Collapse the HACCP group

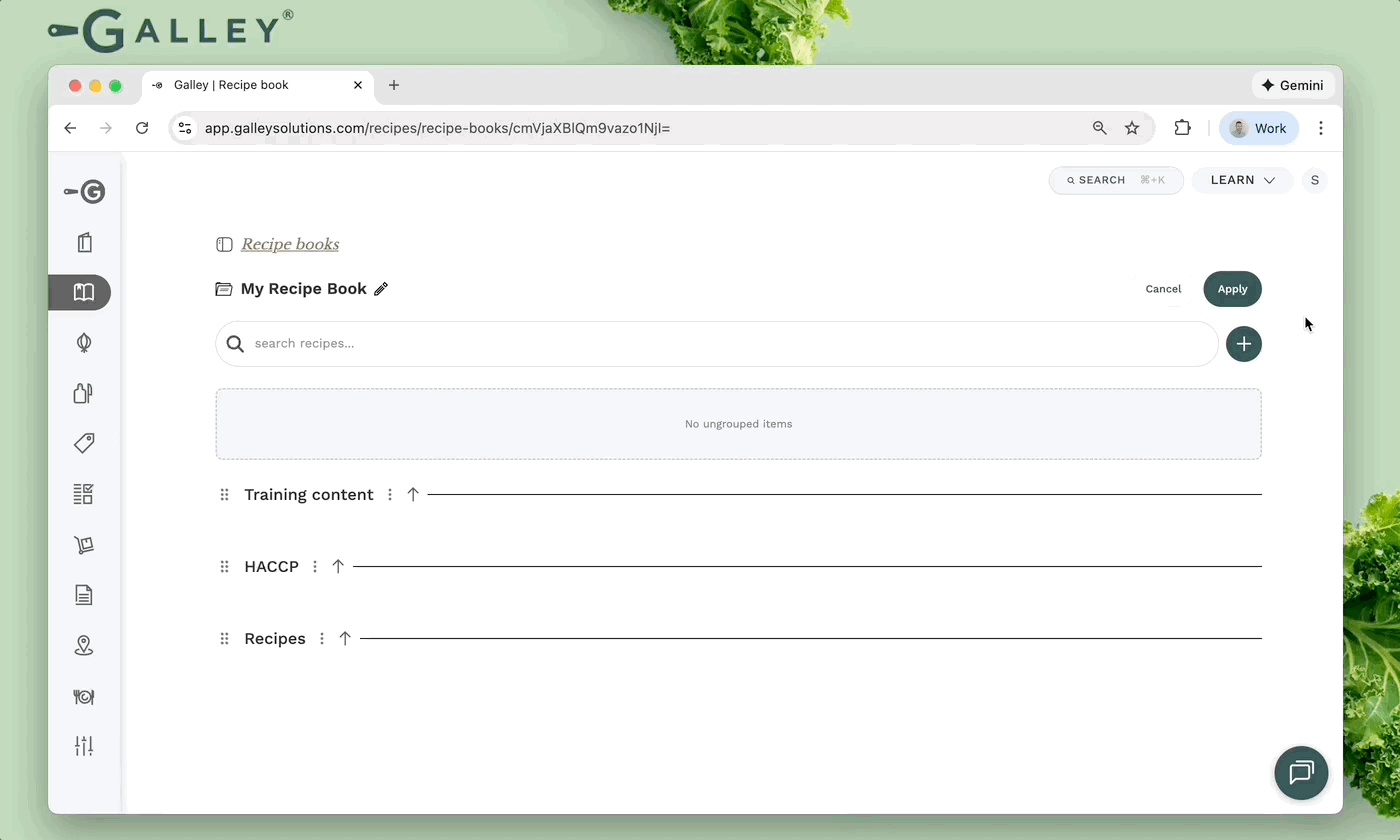click(x=338, y=566)
